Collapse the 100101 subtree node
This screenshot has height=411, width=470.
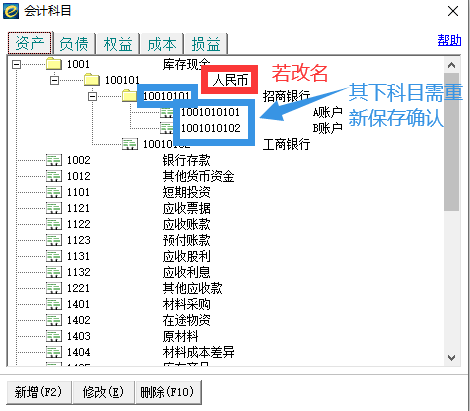[x=54, y=80]
